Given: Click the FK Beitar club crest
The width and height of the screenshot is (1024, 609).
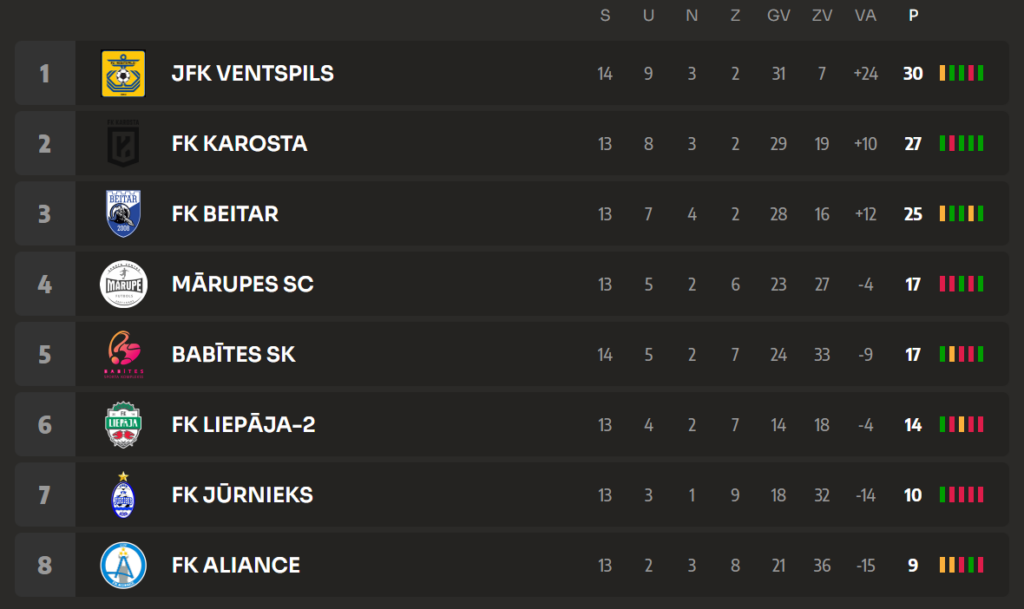Looking at the screenshot, I should [x=124, y=214].
